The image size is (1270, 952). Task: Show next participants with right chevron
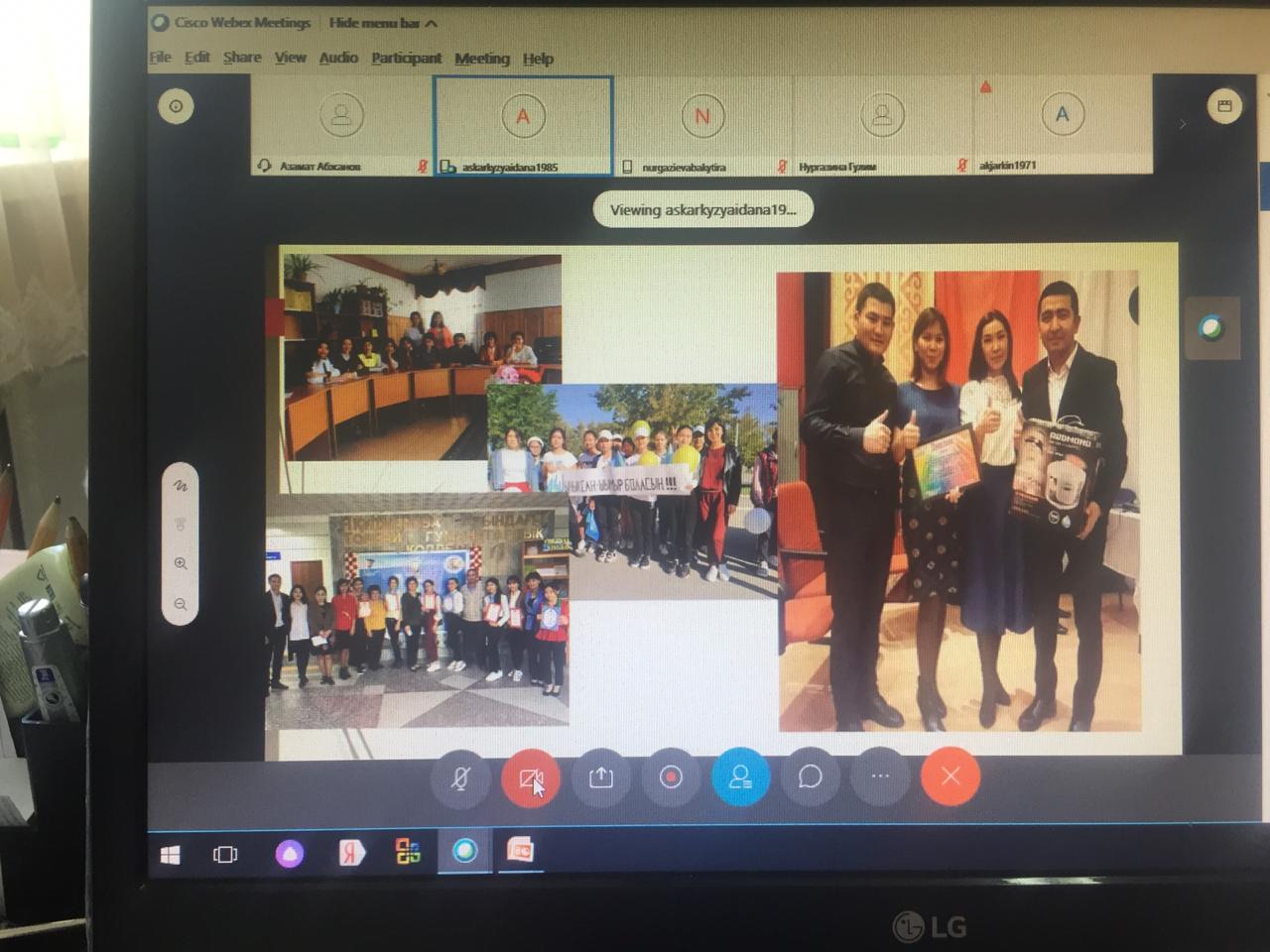point(1182,125)
